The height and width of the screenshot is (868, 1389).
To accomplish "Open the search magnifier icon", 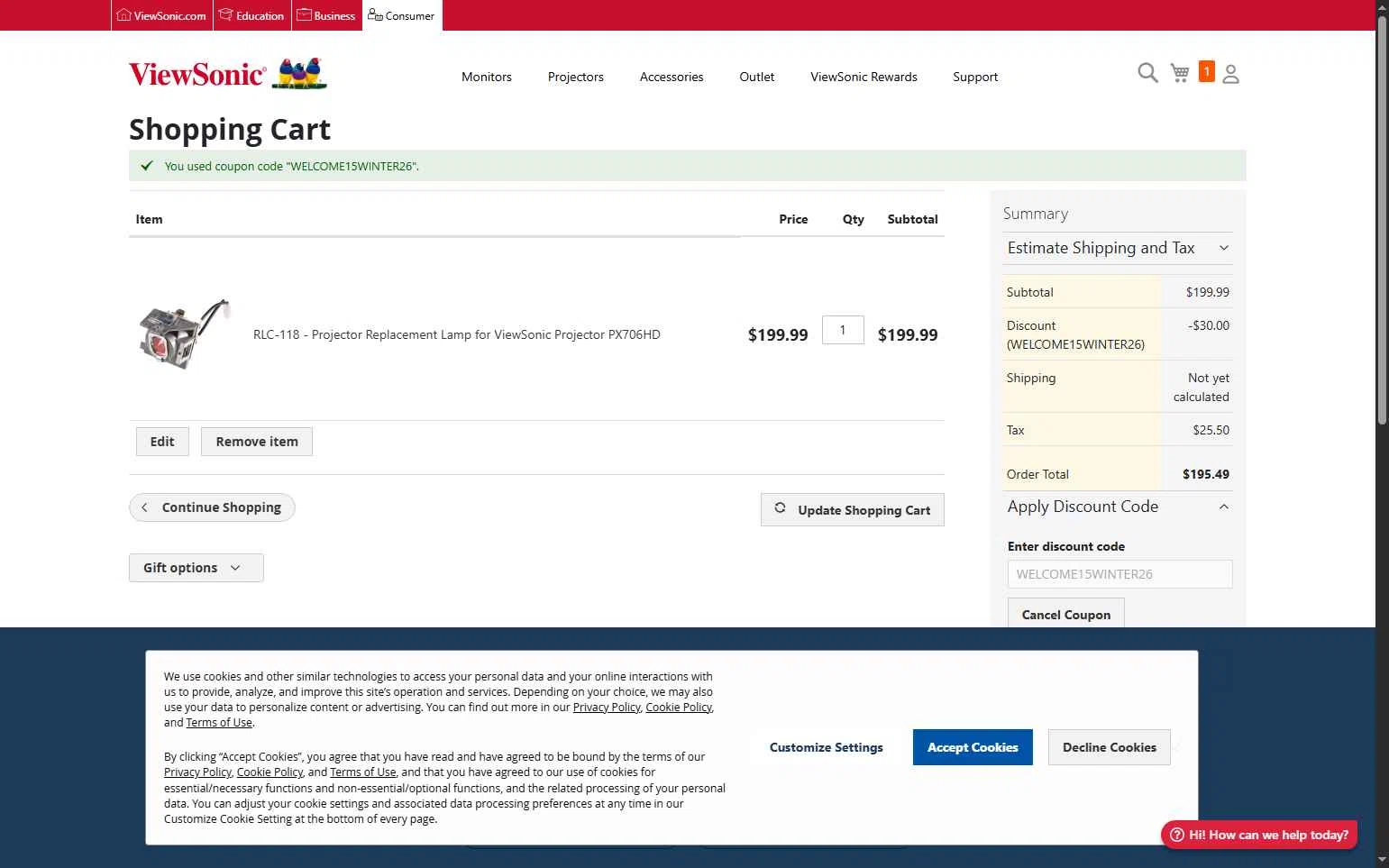I will pyautogui.click(x=1147, y=73).
